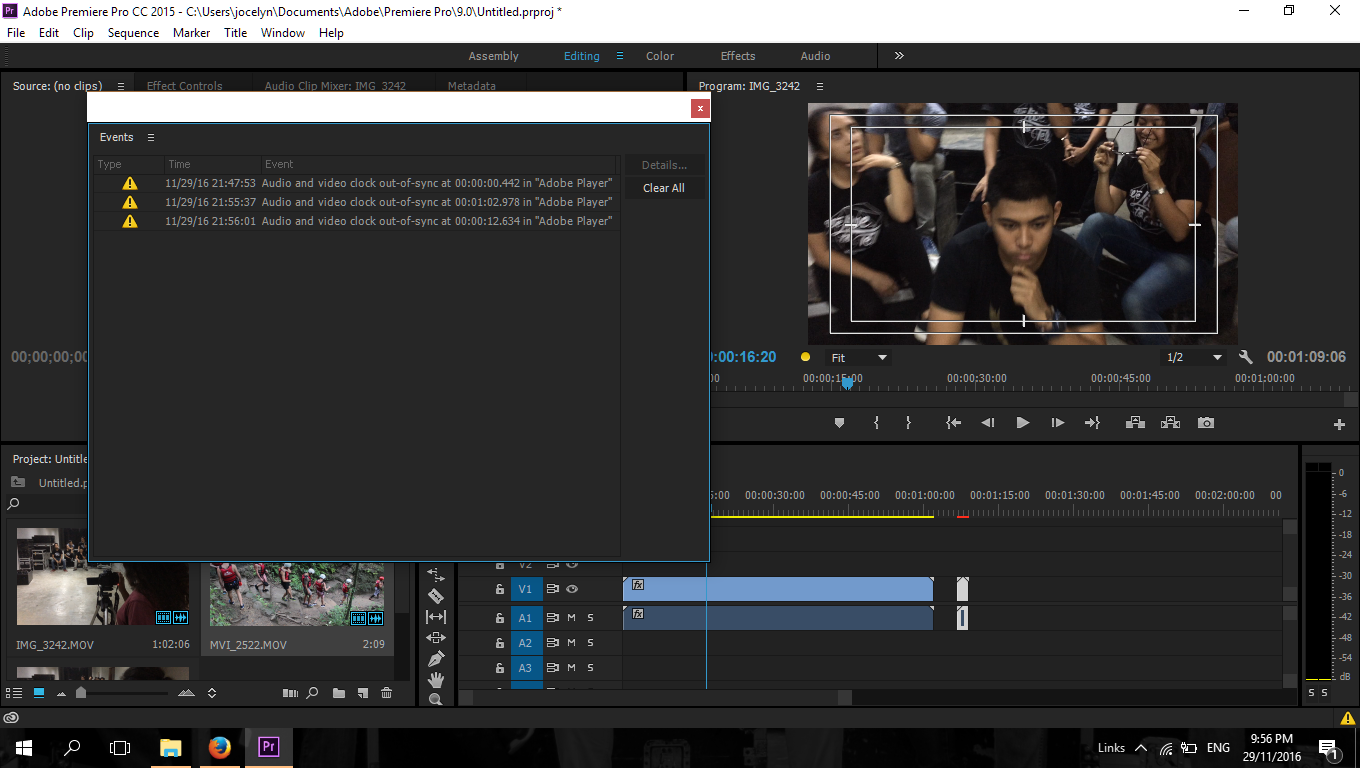Select the Hand tool in the tools panel
1360x768 pixels.
(436, 680)
